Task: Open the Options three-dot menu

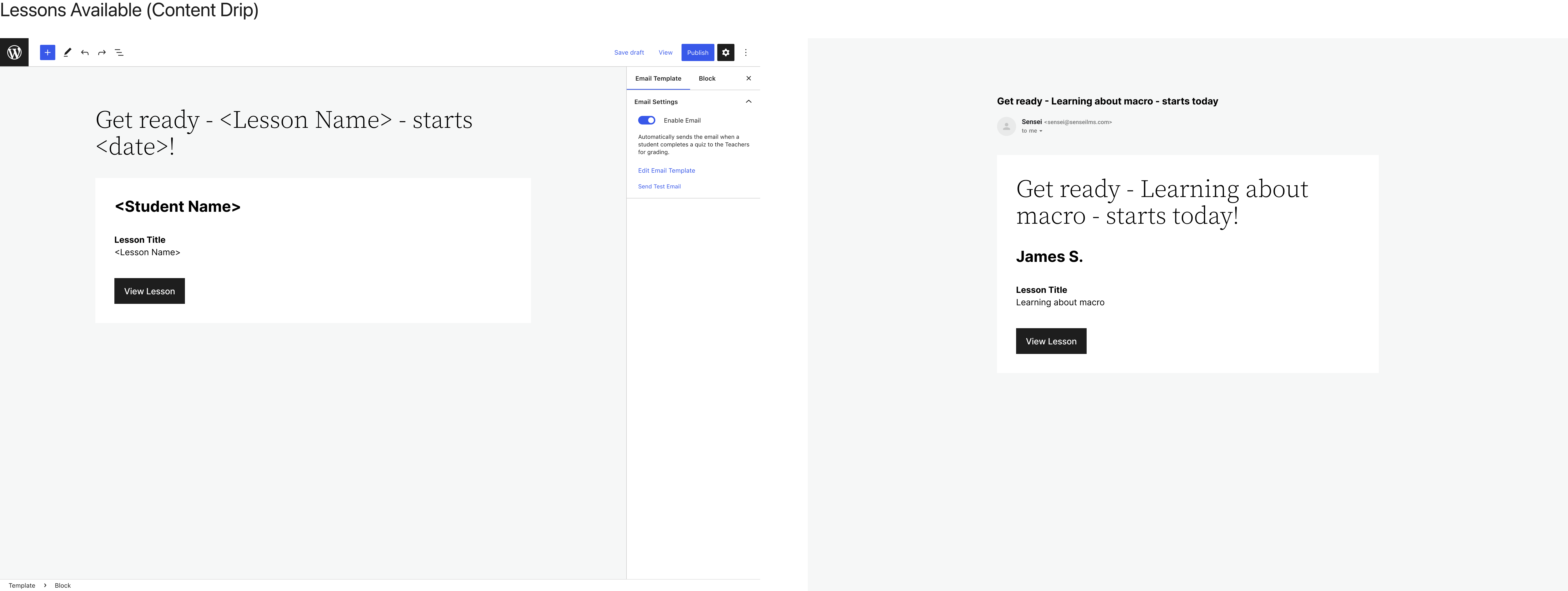Action: pos(746,52)
